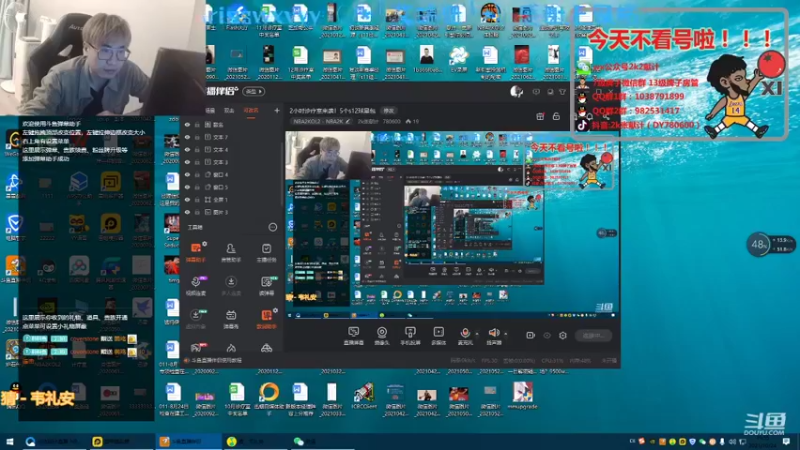
Task: Open the cast-icon tool with red badge
Action: [196, 348]
